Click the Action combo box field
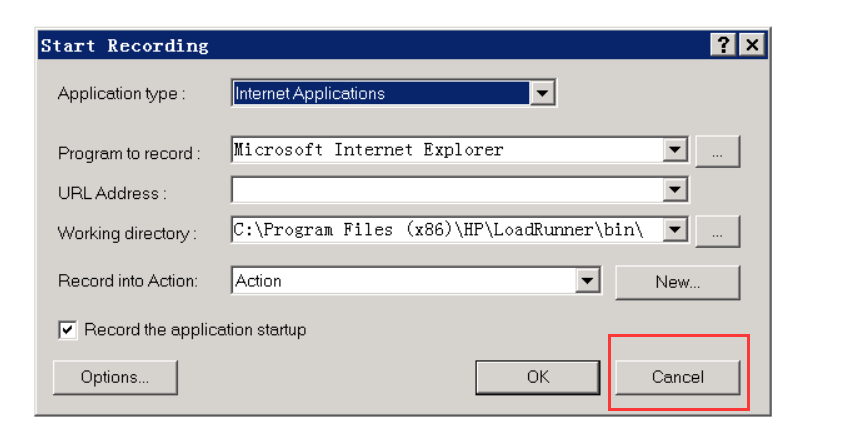847x430 pixels. [404, 281]
